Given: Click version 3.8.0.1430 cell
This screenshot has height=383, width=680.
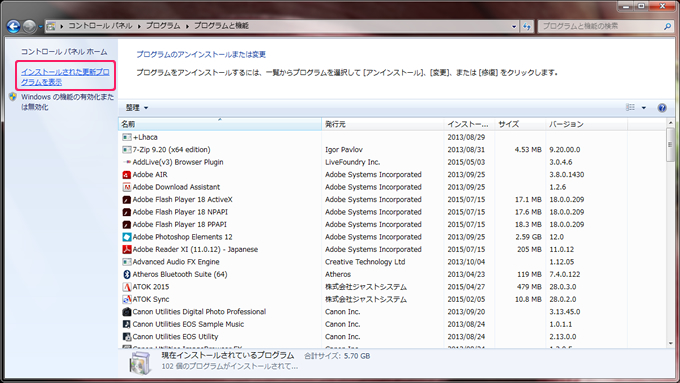Looking at the screenshot, I should 567,175.
